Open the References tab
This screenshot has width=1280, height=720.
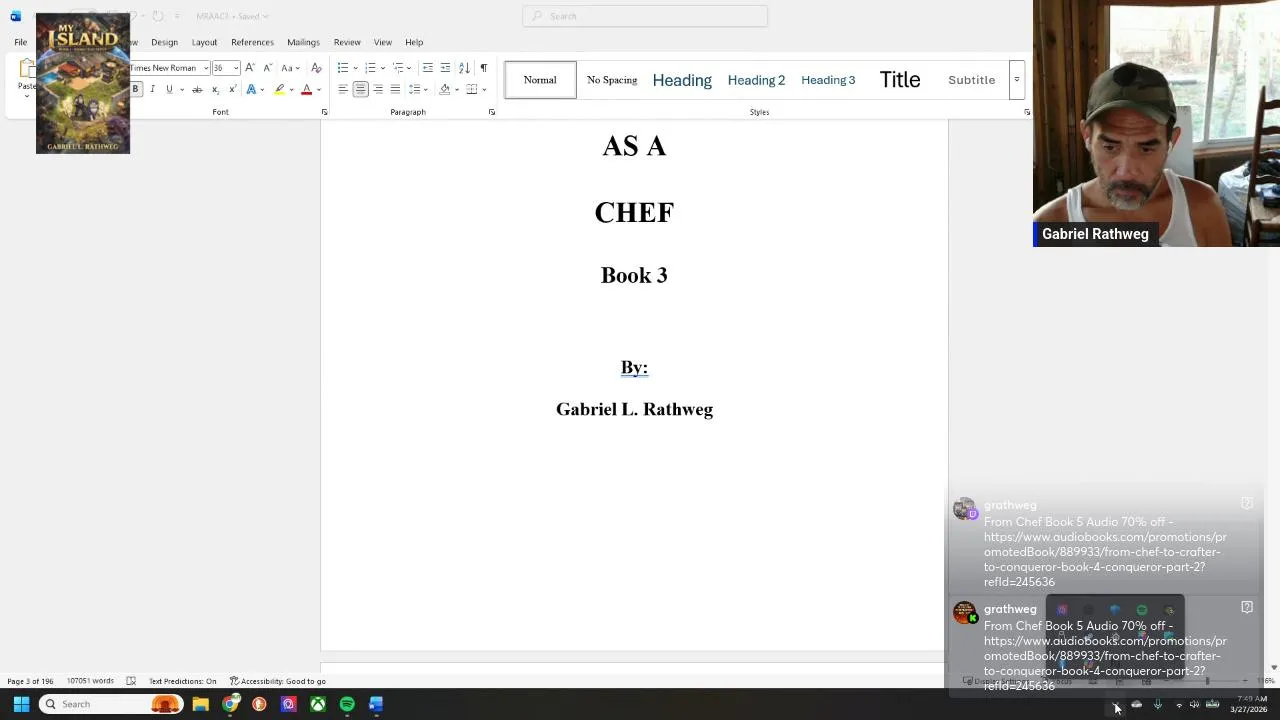(x=252, y=42)
